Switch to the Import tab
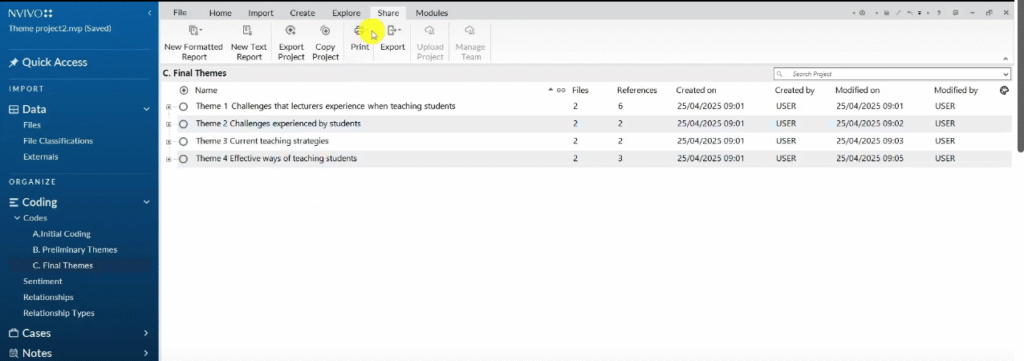 (261, 13)
